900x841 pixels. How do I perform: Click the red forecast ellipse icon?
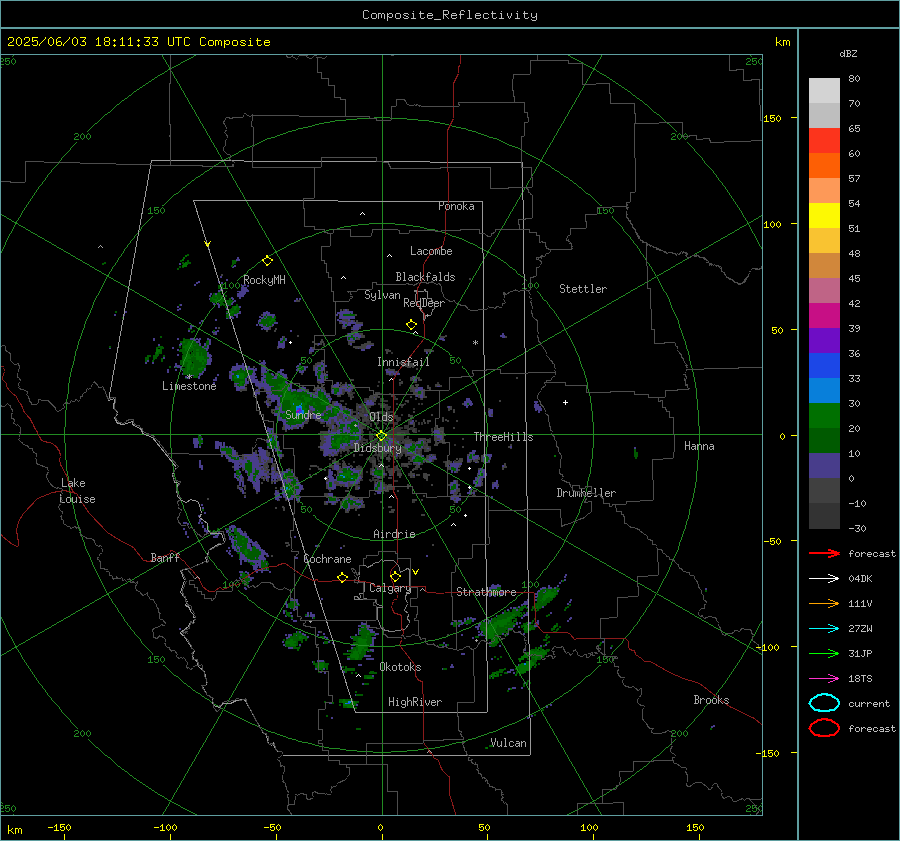click(824, 728)
